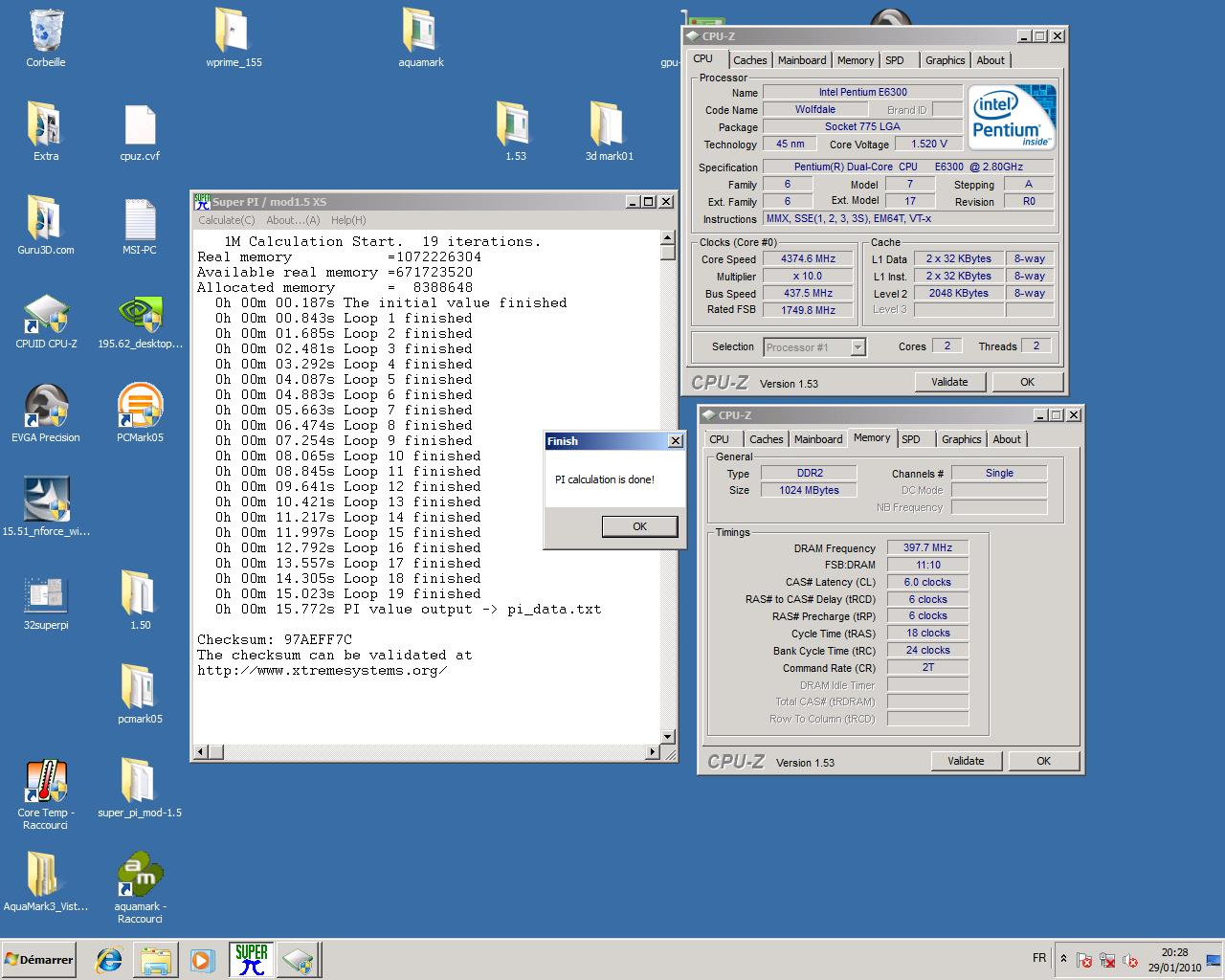Click the Intel Pentium inside logo

tap(1012, 117)
